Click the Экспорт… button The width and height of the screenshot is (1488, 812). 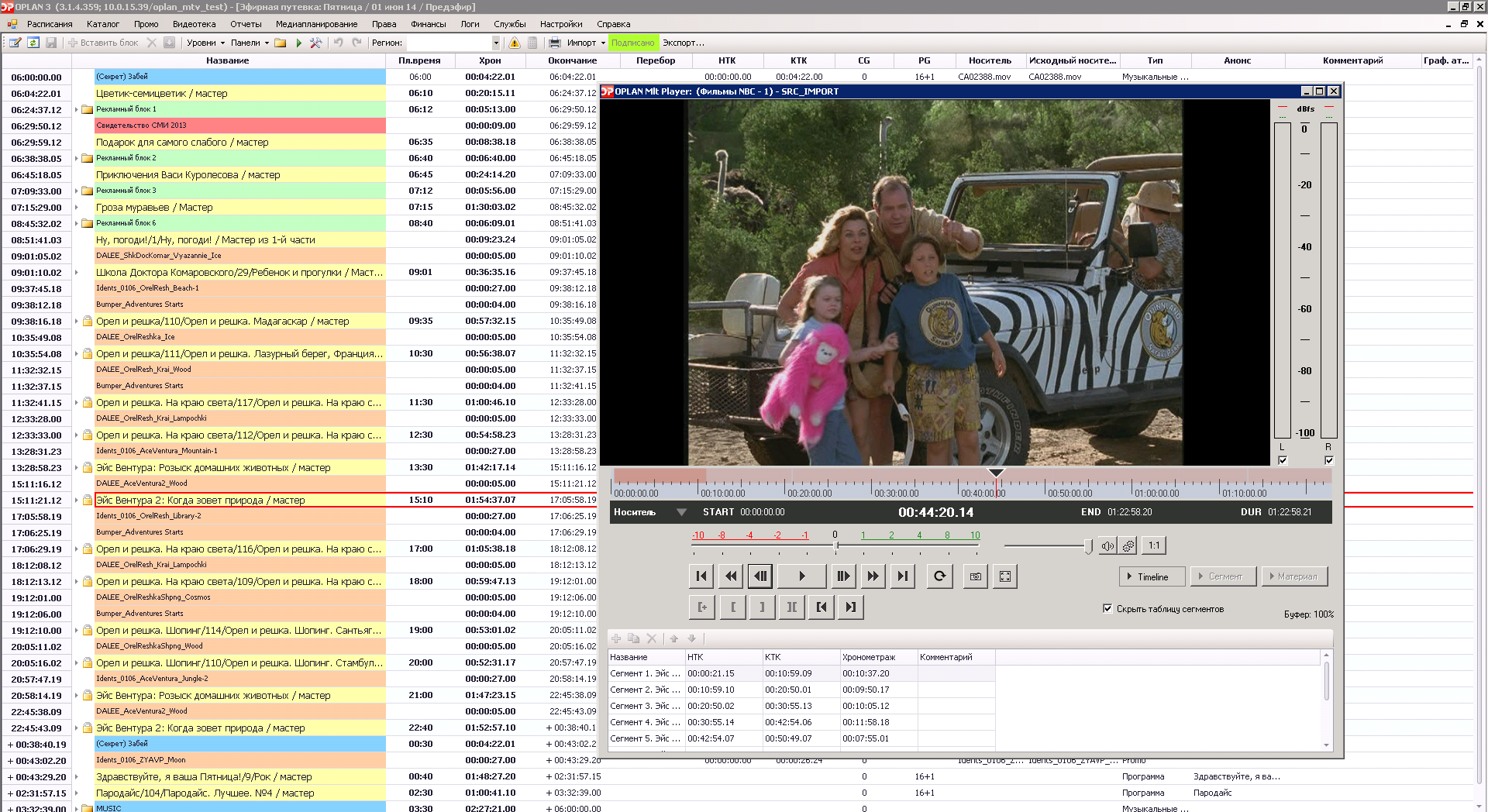point(684,43)
